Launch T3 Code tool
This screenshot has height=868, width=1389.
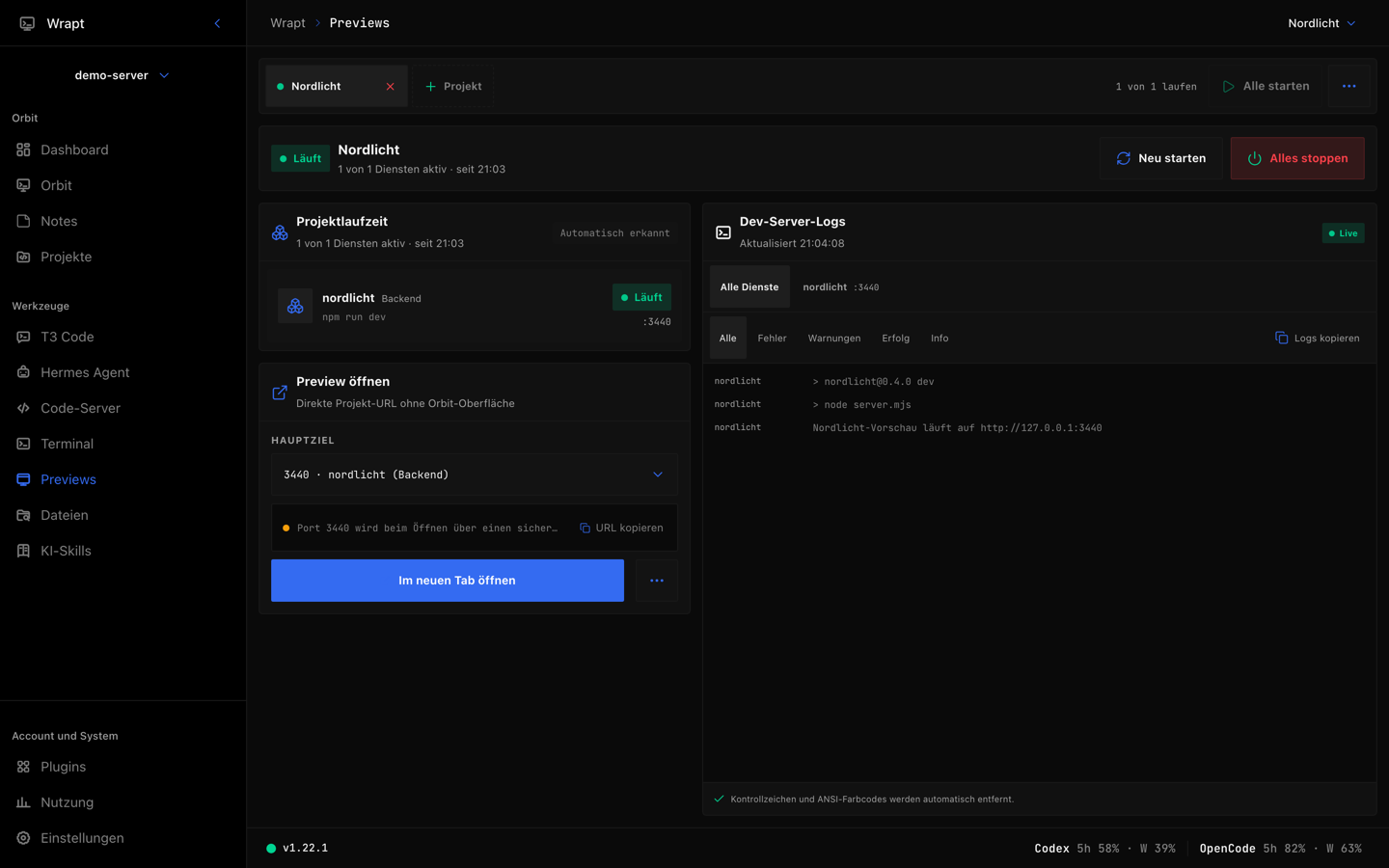(123, 337)
